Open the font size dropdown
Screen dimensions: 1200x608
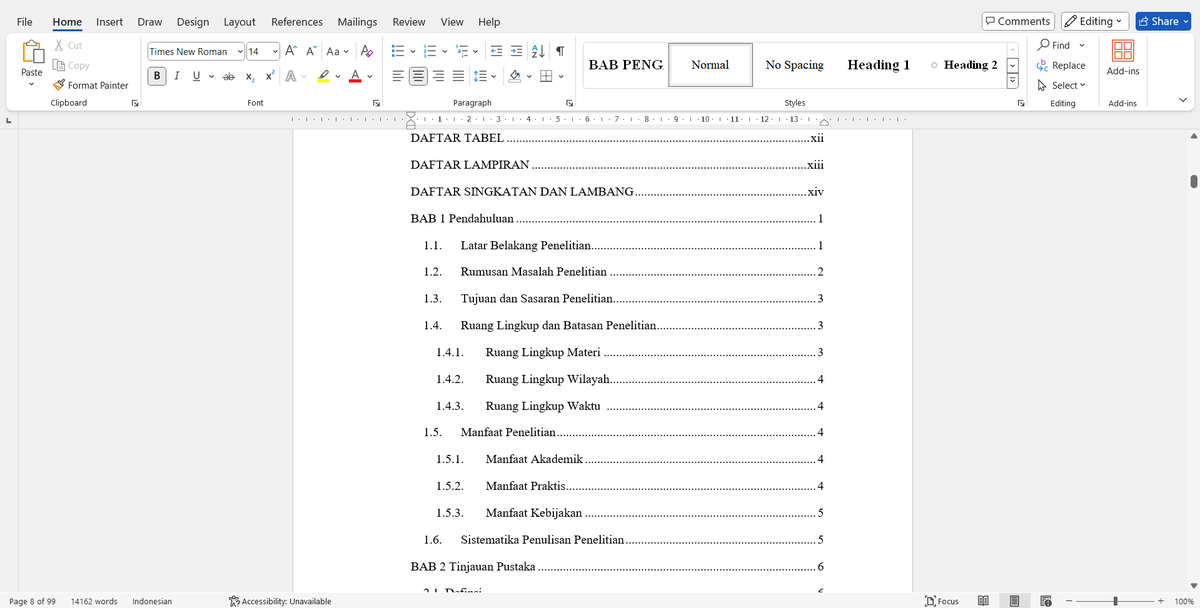(x=273, y=52)
